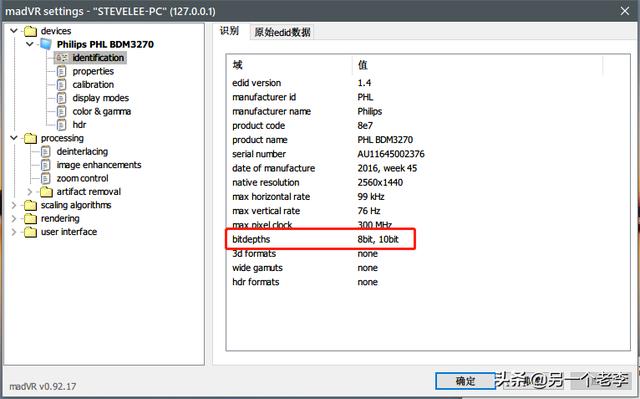Click the calibration page icon

pyautogui.click(x=61, y=85)
